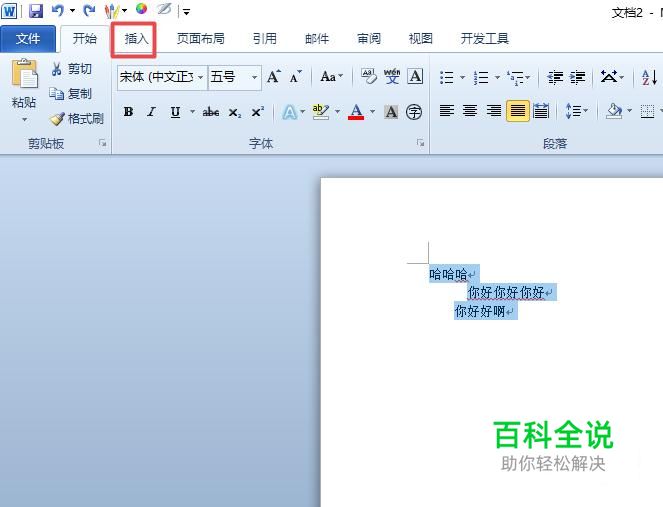Click the 粘贴 (Paste) clipboard icon
Image resolution: width=663 pixels, height=507 pixels.
tap(25, 73)
